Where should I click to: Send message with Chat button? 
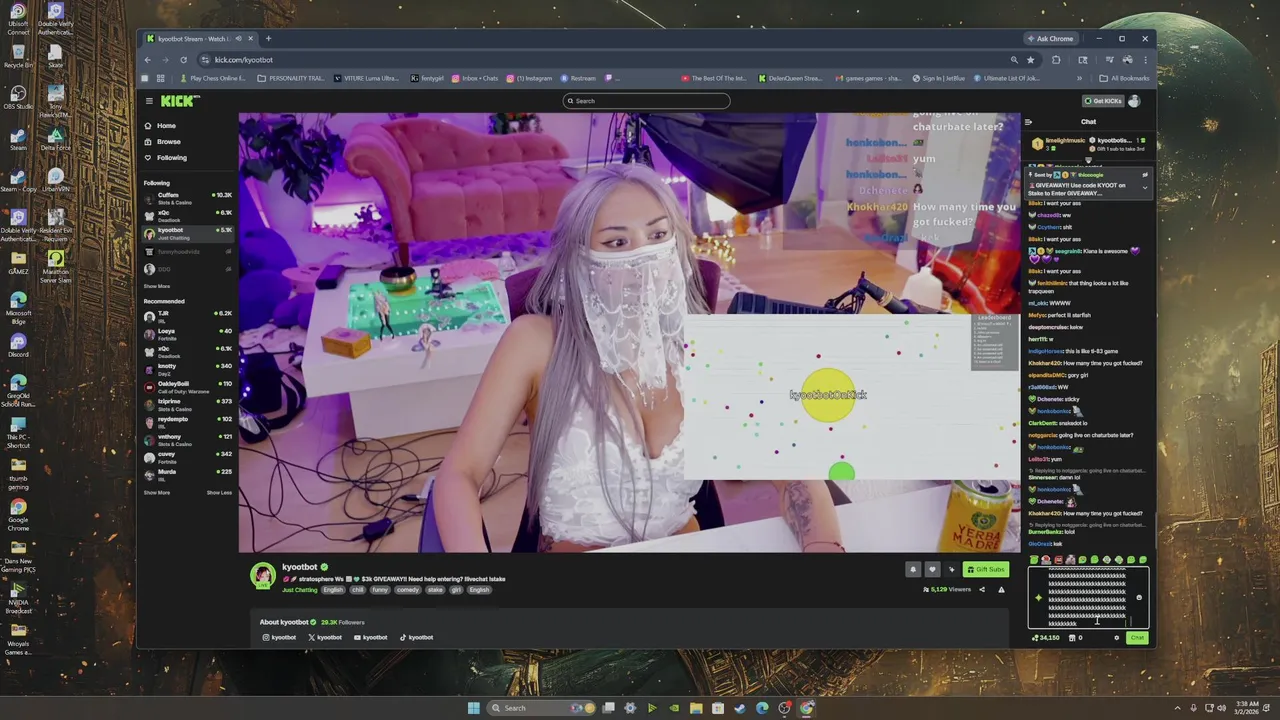click(1137, 638)
